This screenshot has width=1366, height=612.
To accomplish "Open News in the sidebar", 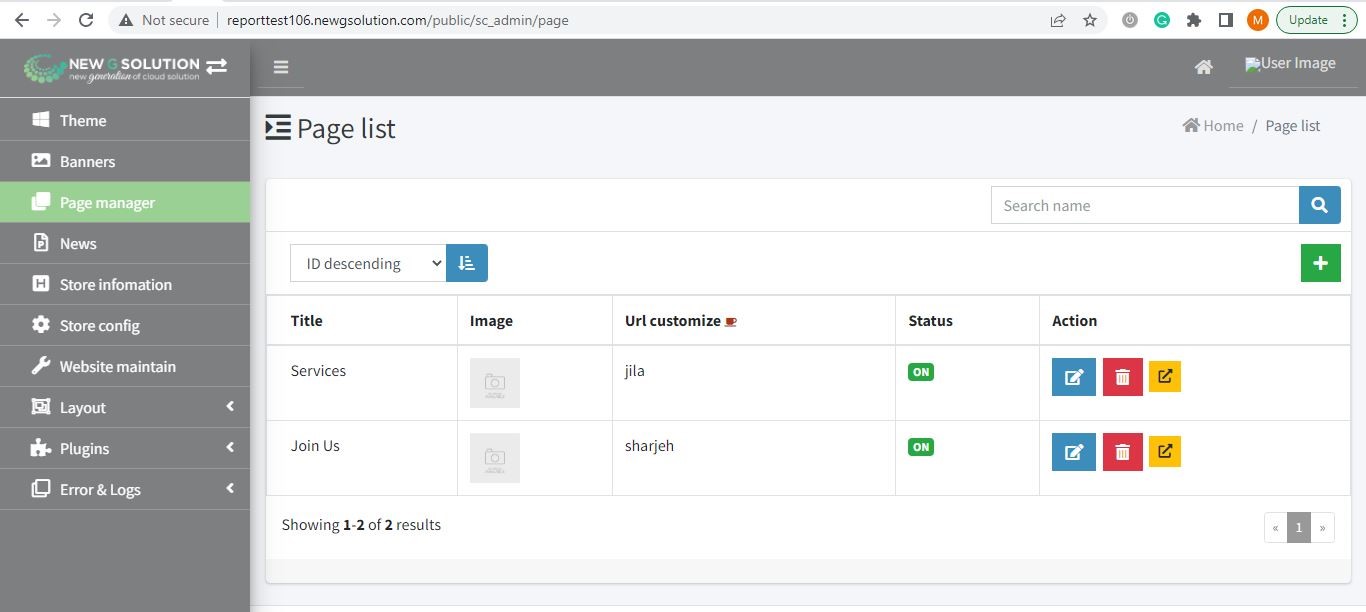I will [x=125, y=243].
